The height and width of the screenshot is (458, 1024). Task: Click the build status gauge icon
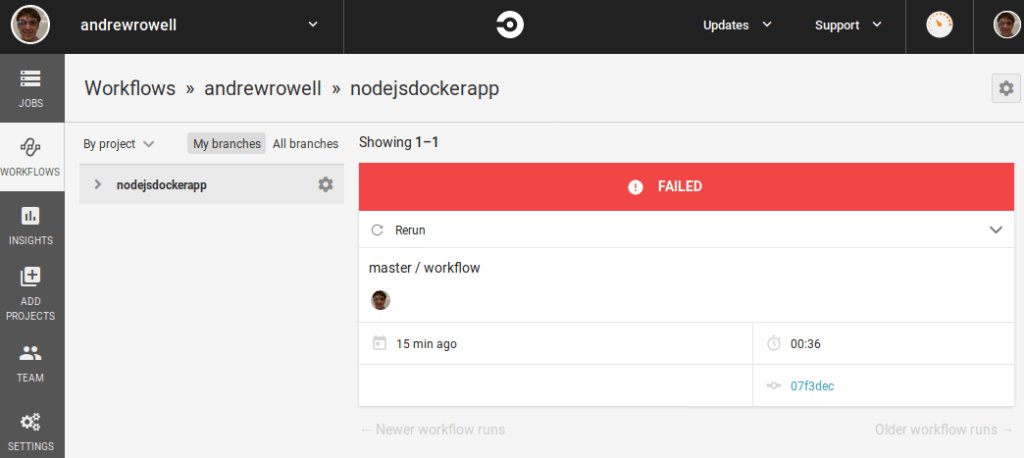940,26
